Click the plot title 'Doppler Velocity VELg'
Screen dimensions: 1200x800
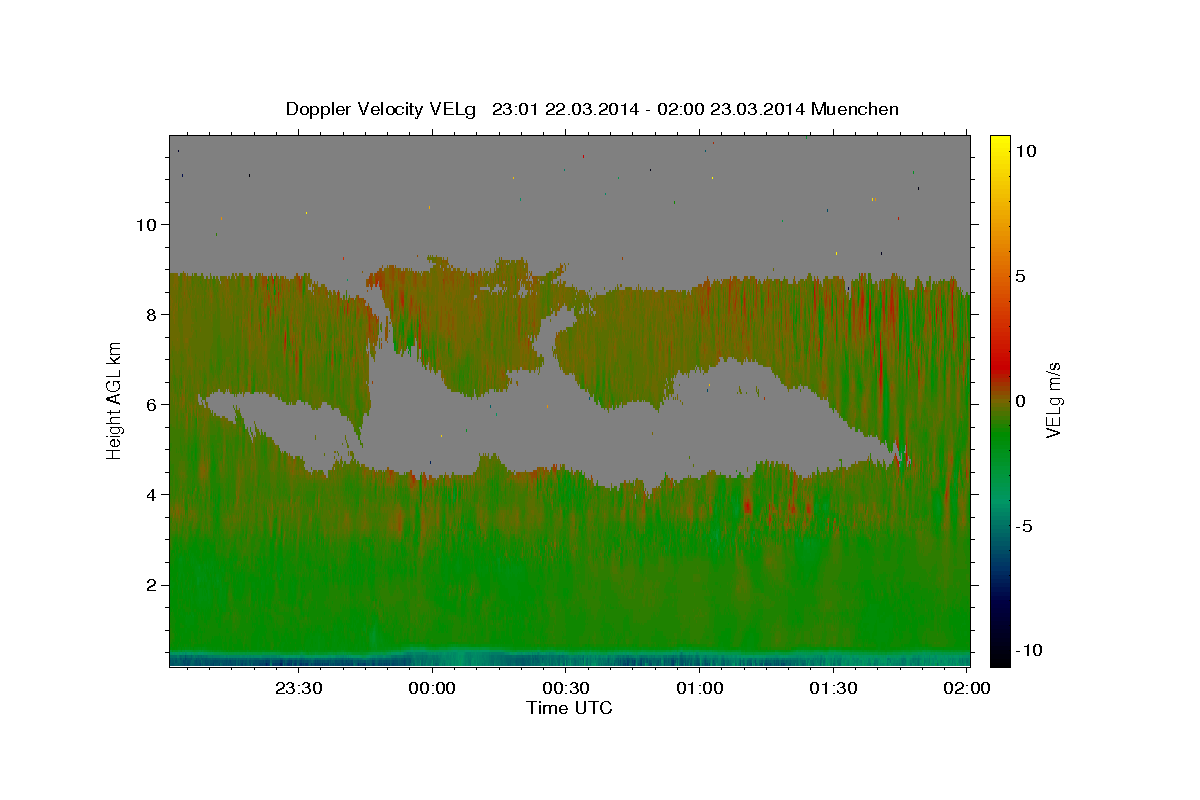click(382, 109)
